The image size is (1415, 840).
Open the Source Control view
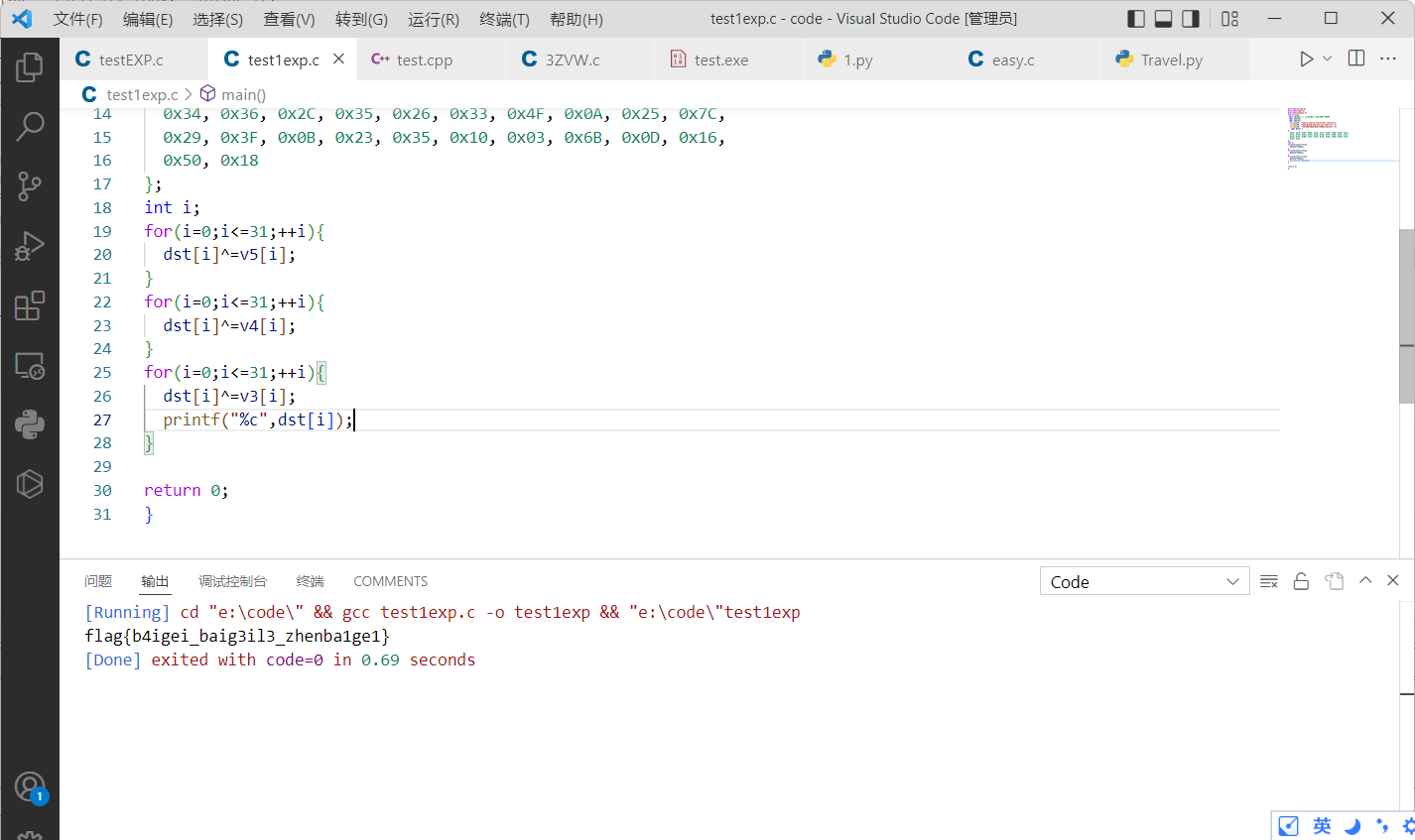tap(30, 185)
